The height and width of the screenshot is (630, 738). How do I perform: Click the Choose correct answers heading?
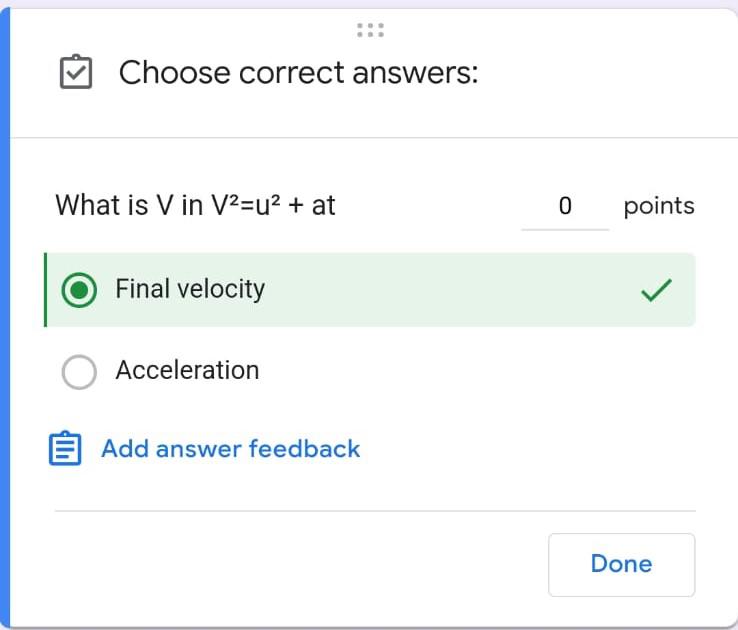click(298, 73)
